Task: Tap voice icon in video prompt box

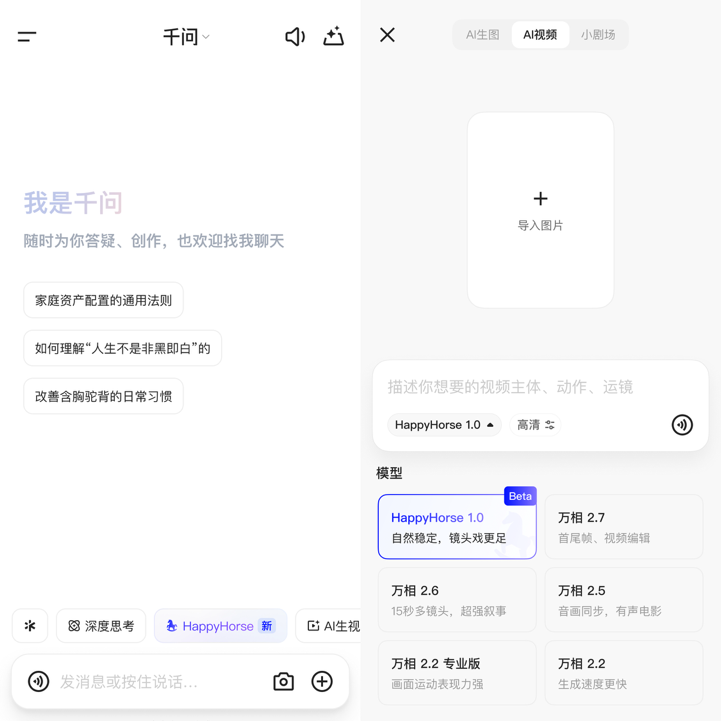Action: (682, 425)
